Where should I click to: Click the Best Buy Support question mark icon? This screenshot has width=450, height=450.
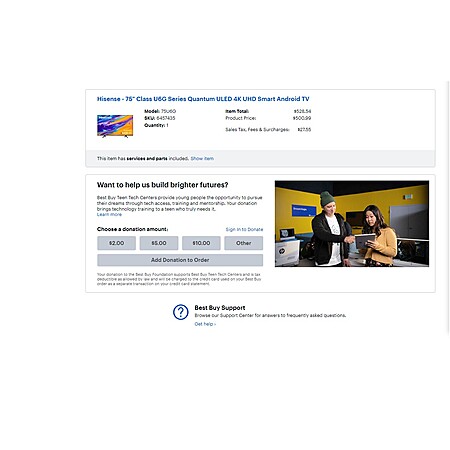pos(181,312)
